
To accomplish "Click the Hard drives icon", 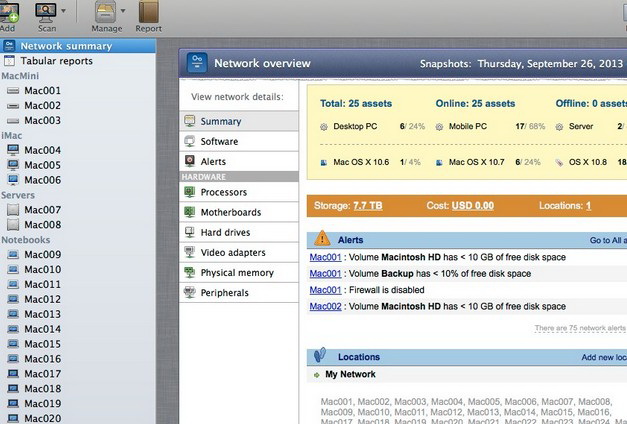I will point(190,232).
